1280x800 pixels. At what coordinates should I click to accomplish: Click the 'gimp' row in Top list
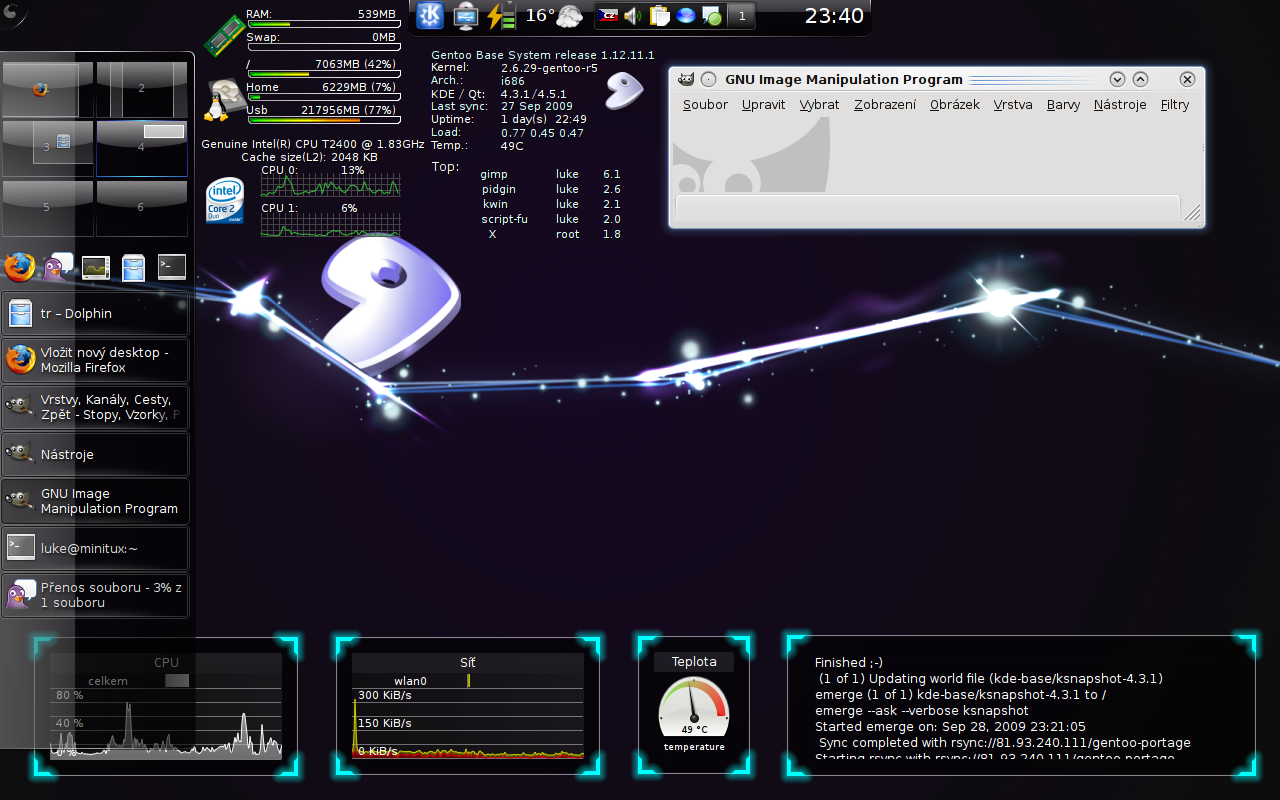click(x=550, y=174)
